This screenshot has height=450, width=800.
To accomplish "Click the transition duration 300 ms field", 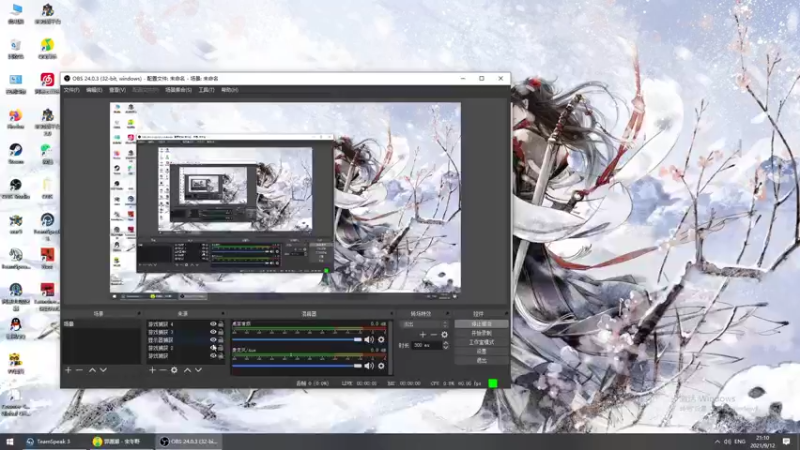I will pos(427,345).
